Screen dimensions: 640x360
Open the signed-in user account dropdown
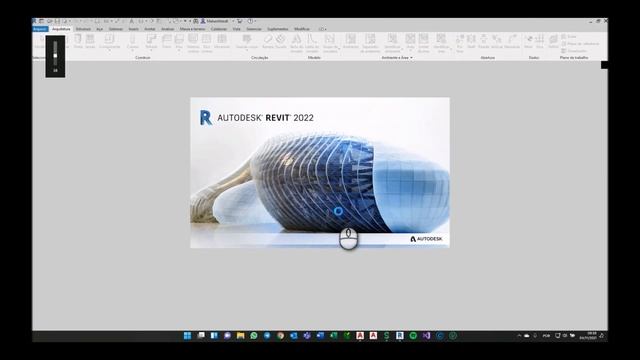[233, 21]
